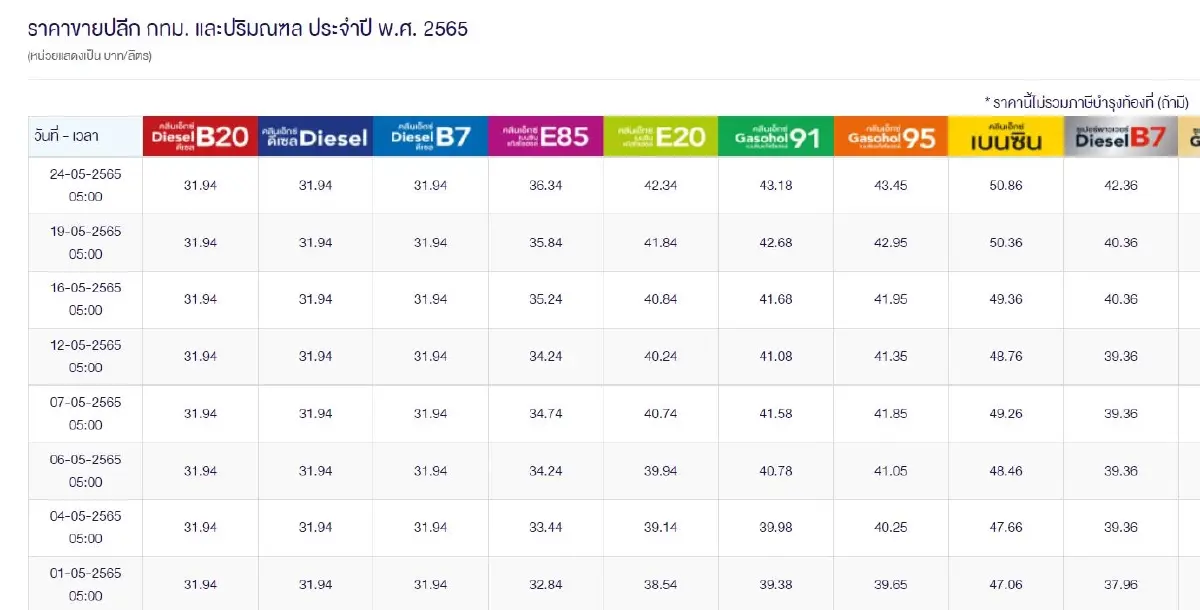Click the benzene price 48.76
The width and height of the screenshot is (1200, 610).
tap(1006, 356)
